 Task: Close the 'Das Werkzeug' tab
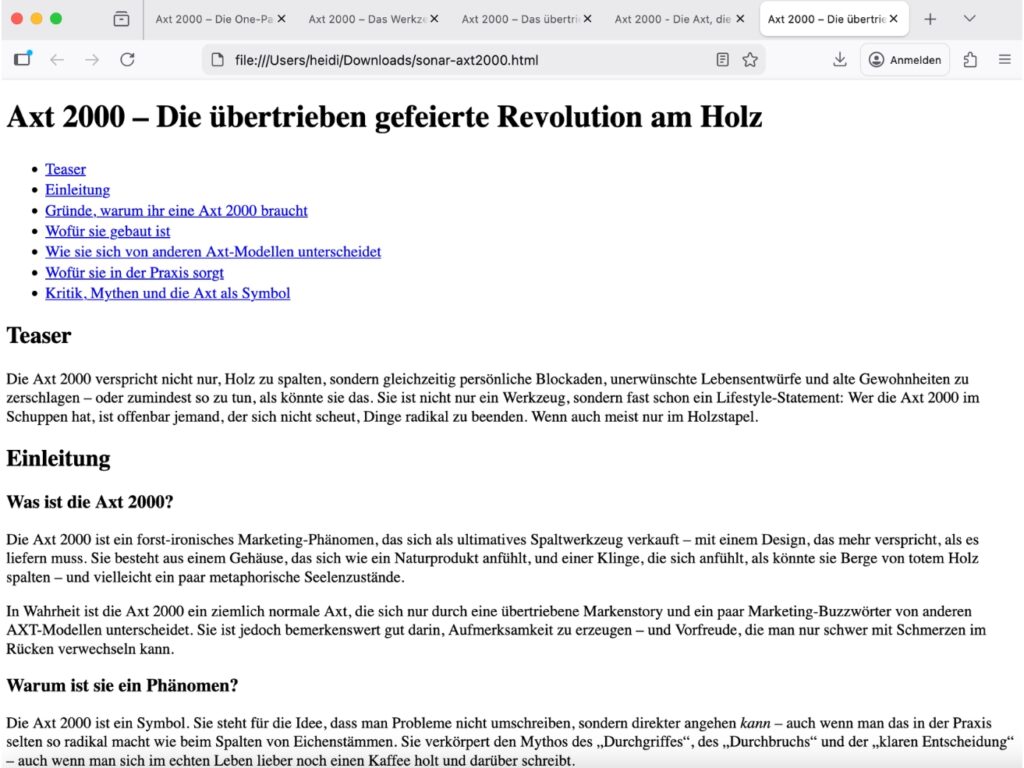(436, 18)
